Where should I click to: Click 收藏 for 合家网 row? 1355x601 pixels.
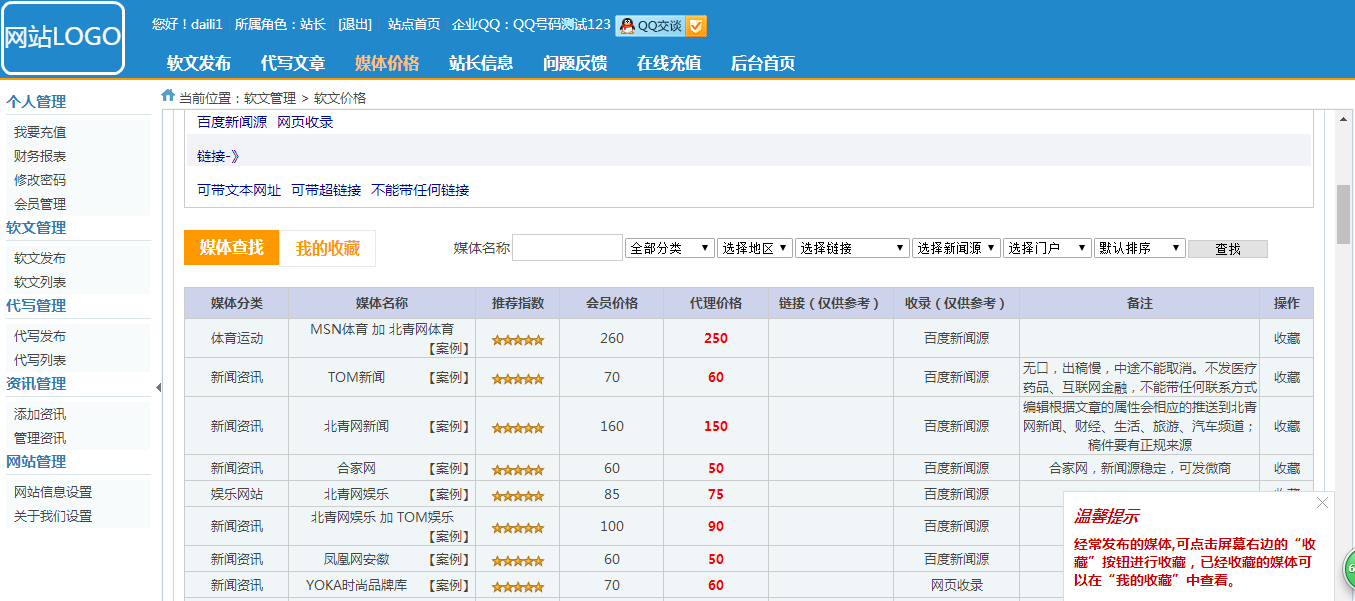(x=1287, y=468)
